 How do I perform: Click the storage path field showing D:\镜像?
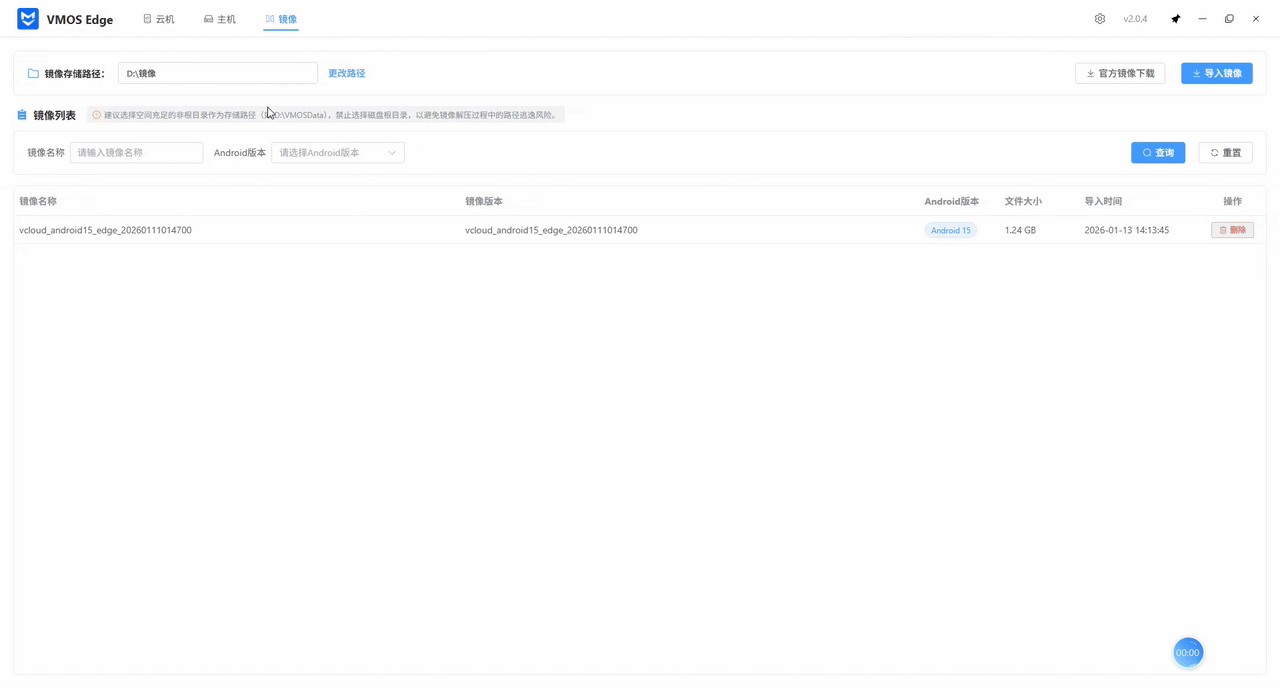pos(217,73)
